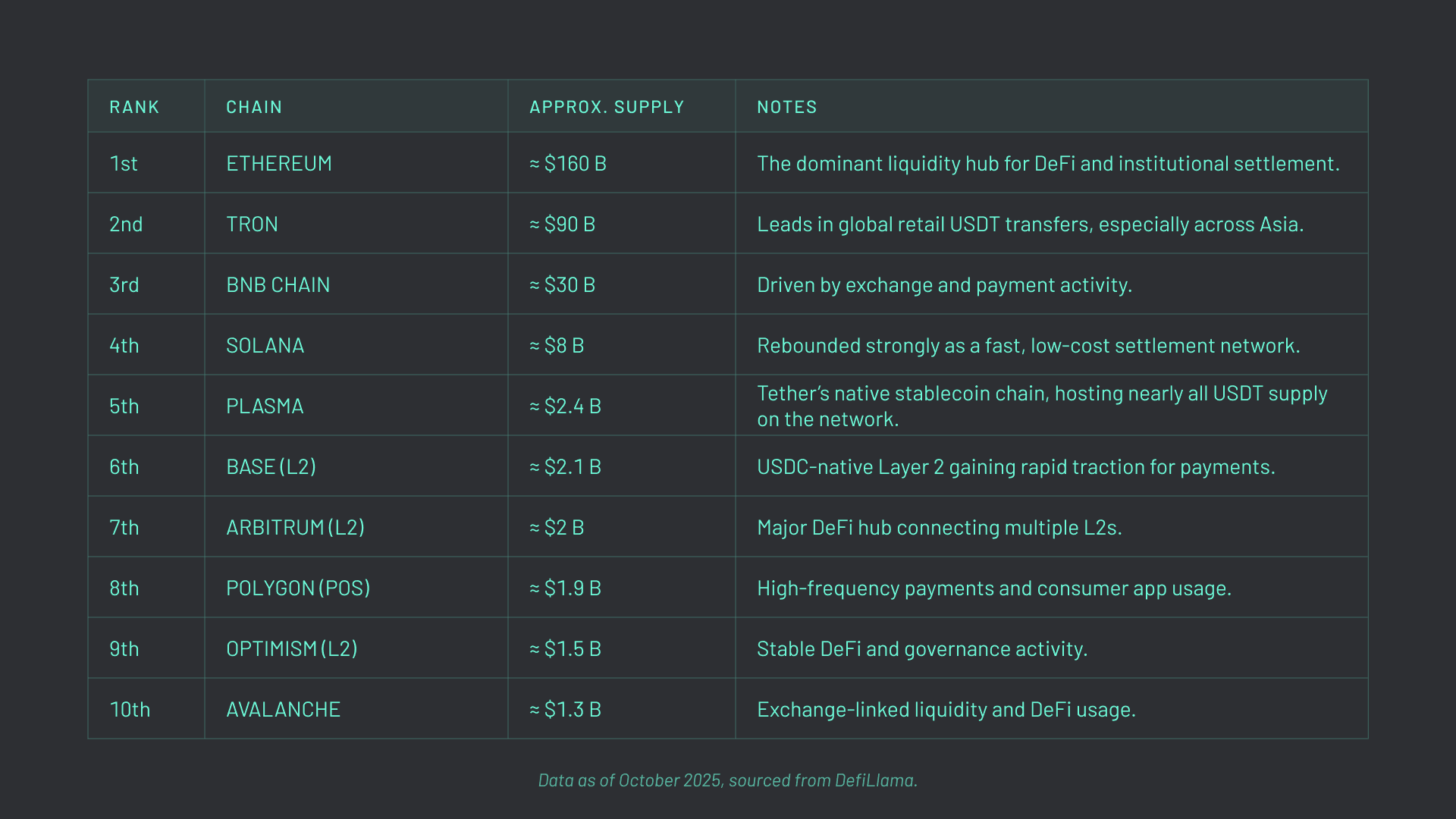Viewport: 1456px width, 819px height.
Task: Click the AVALANCHE chain label
Action: pos(282,709)
